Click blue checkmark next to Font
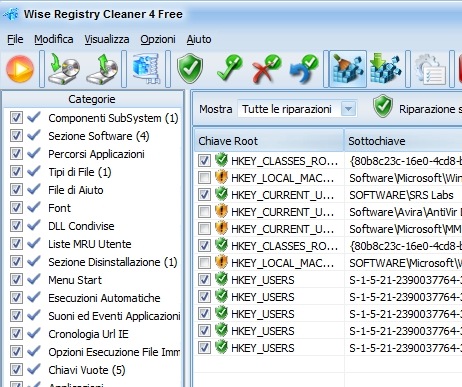Screen dimensions: 462x387 pos(34,207)
